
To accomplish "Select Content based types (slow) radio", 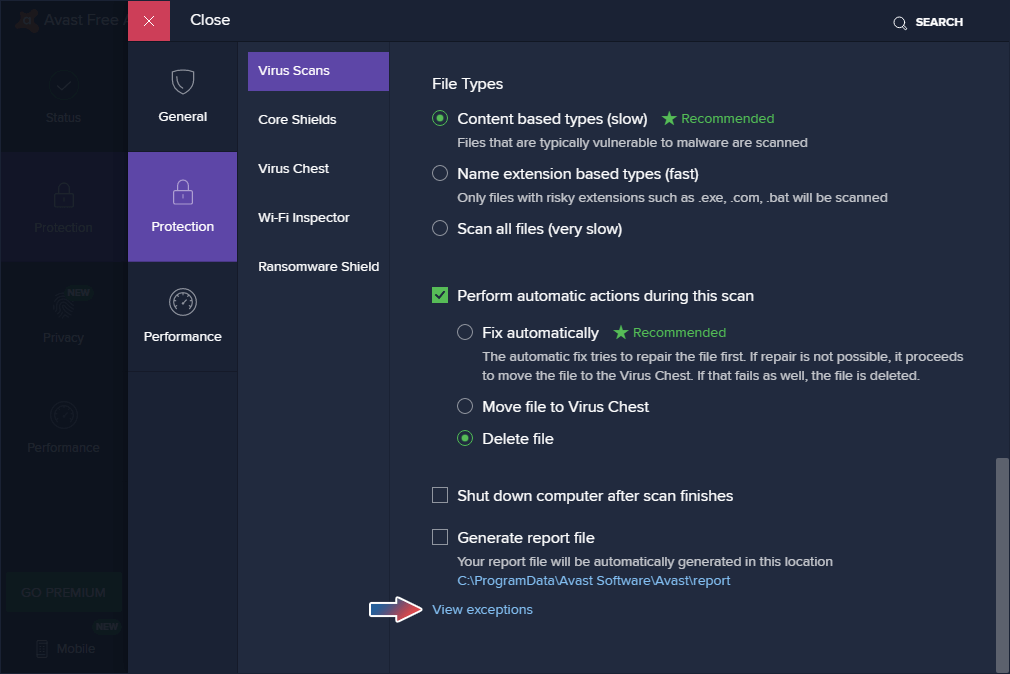I will 440,119.
